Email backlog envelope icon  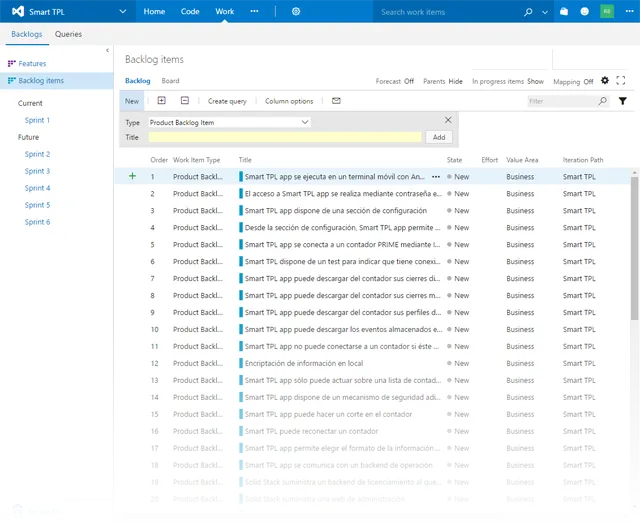[336, 100]
